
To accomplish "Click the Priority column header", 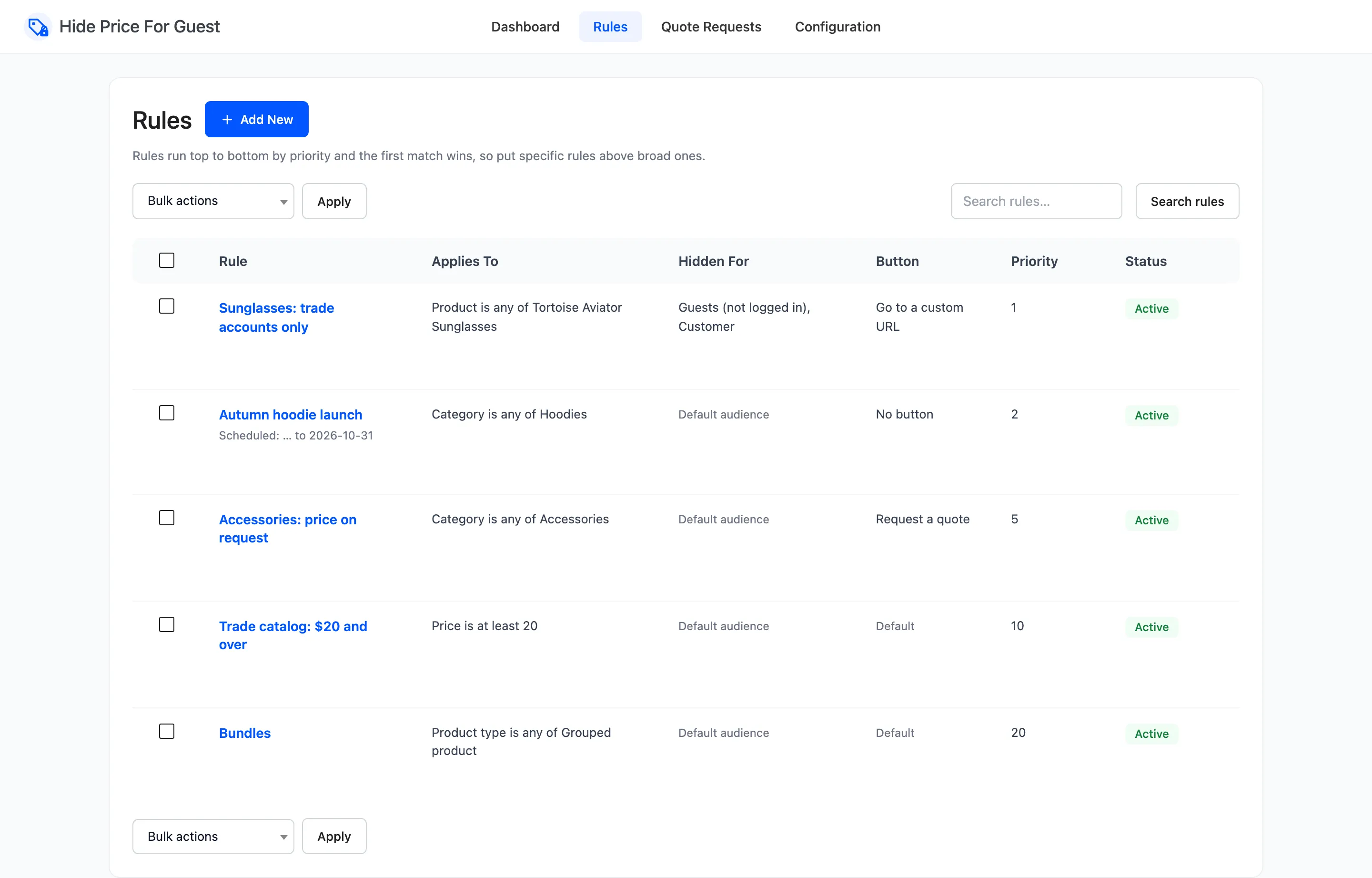I will coord(1034,261).
